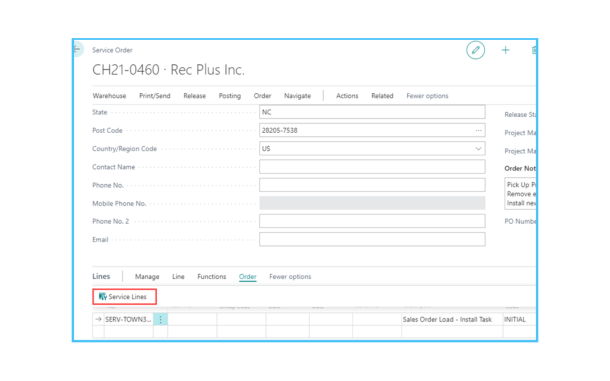The width and height of the screenshot is (610, 381).
Task: Click the Lines section heading
Action: click(x=101, y=276)
